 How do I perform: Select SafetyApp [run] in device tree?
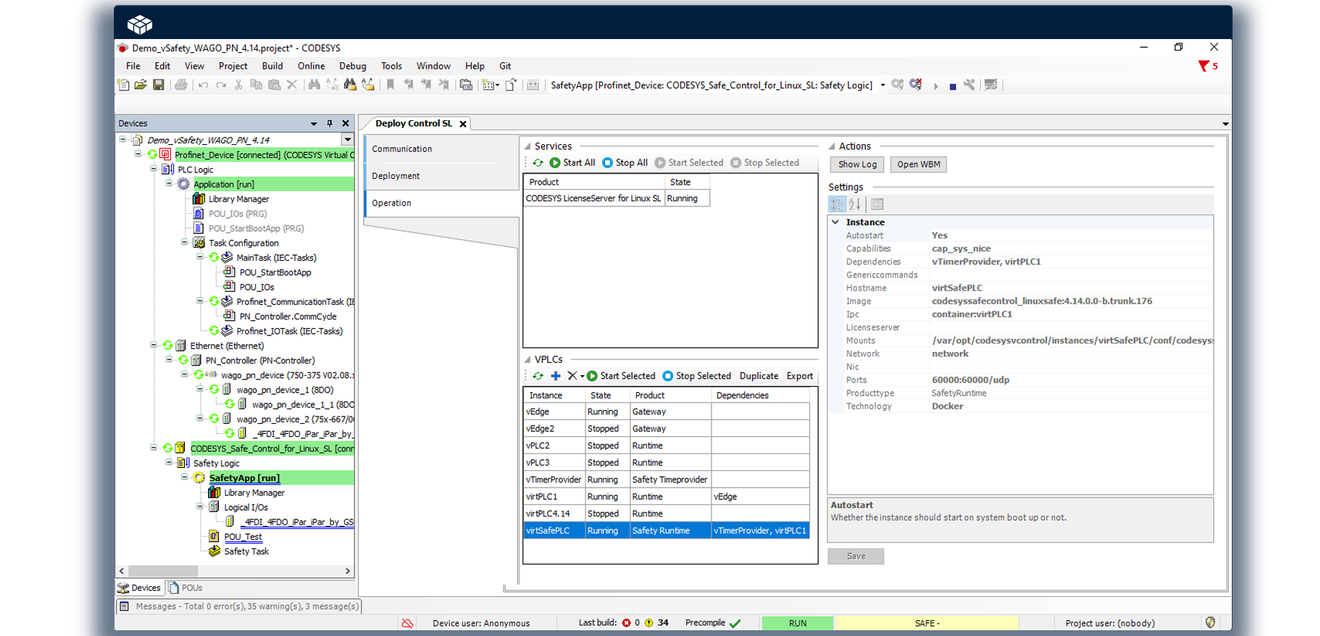pos(244,478)
